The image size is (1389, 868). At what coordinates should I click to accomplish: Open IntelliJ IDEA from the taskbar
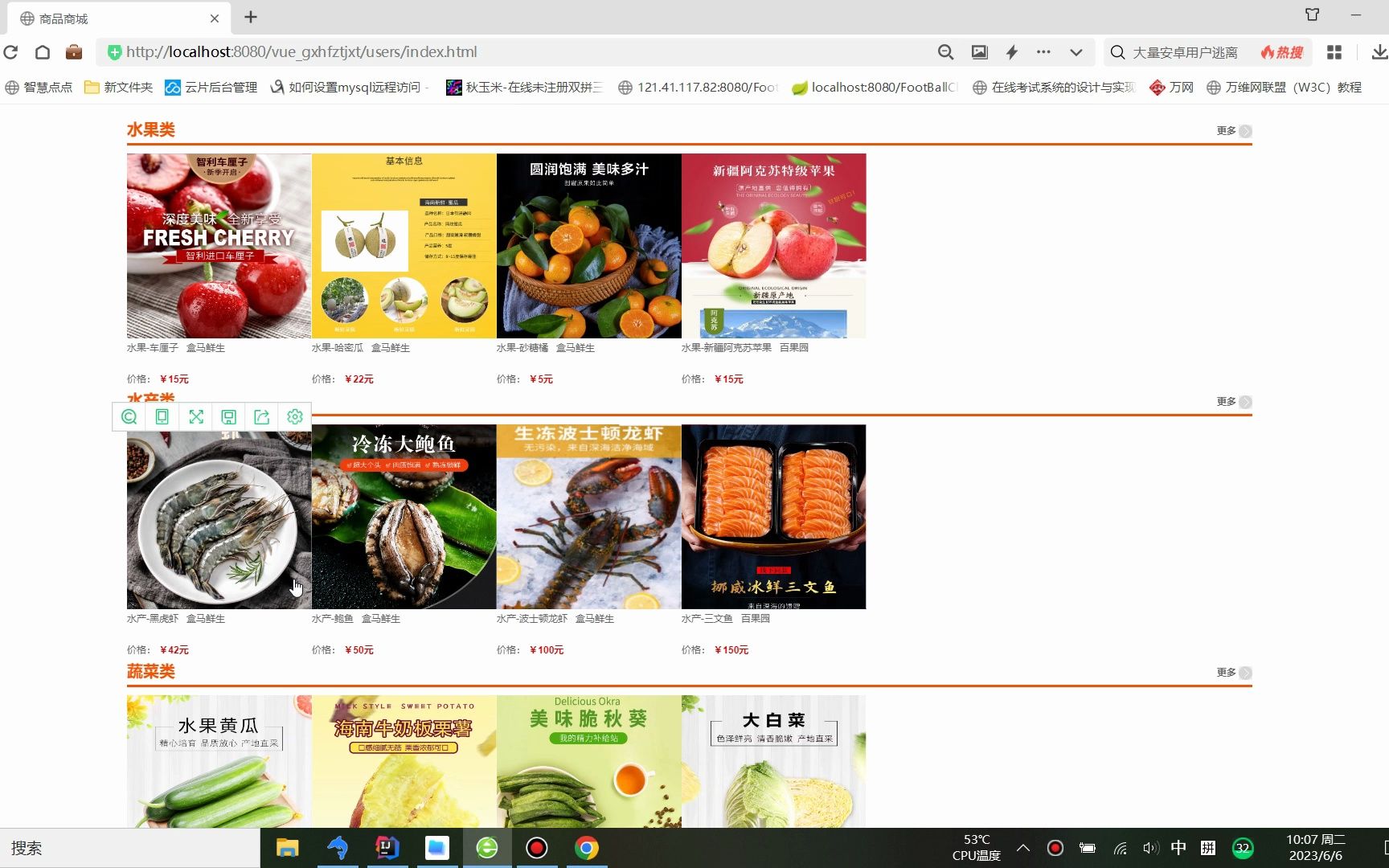387,848
